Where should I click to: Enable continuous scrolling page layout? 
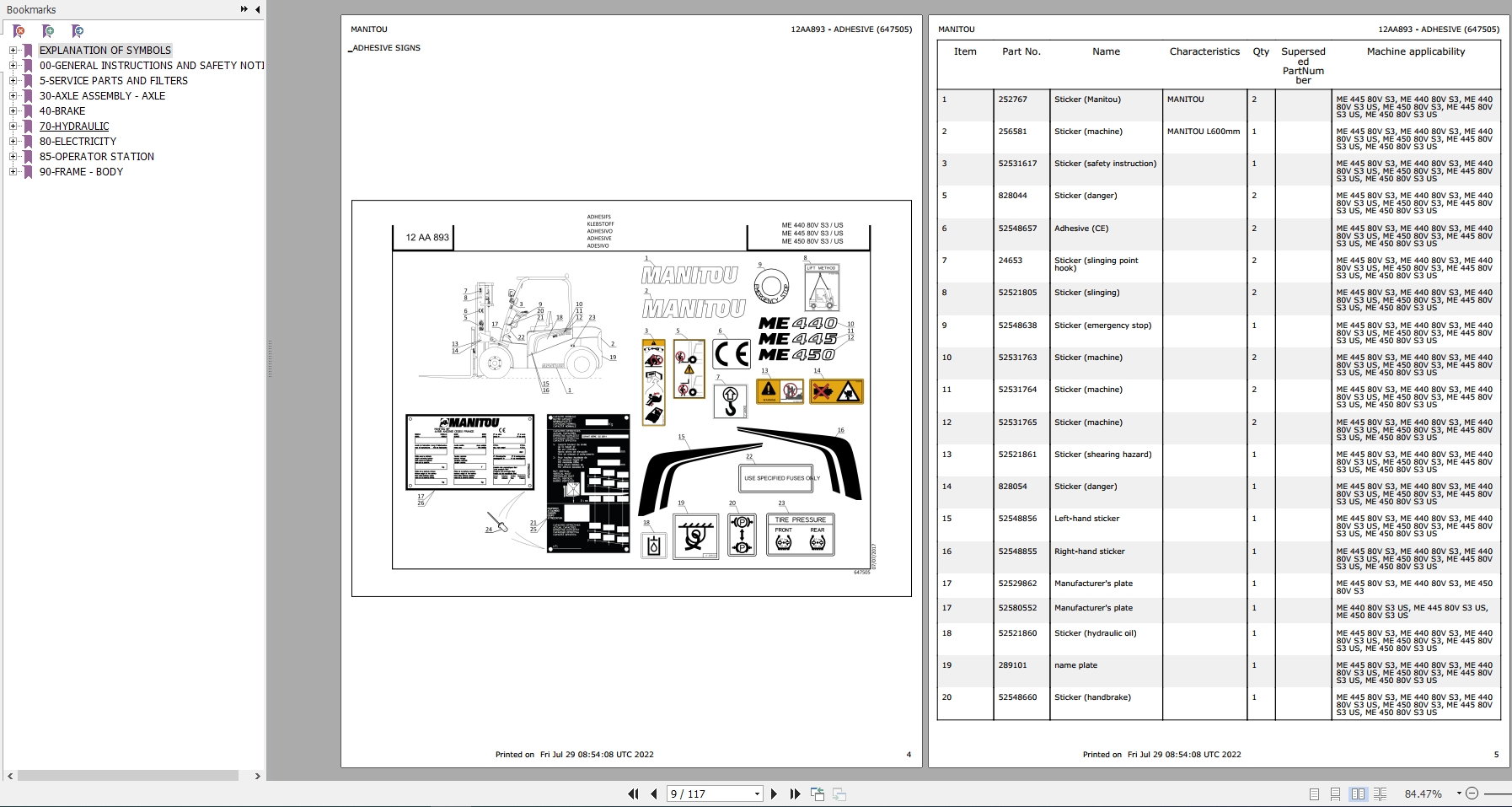pos(1335,794)
